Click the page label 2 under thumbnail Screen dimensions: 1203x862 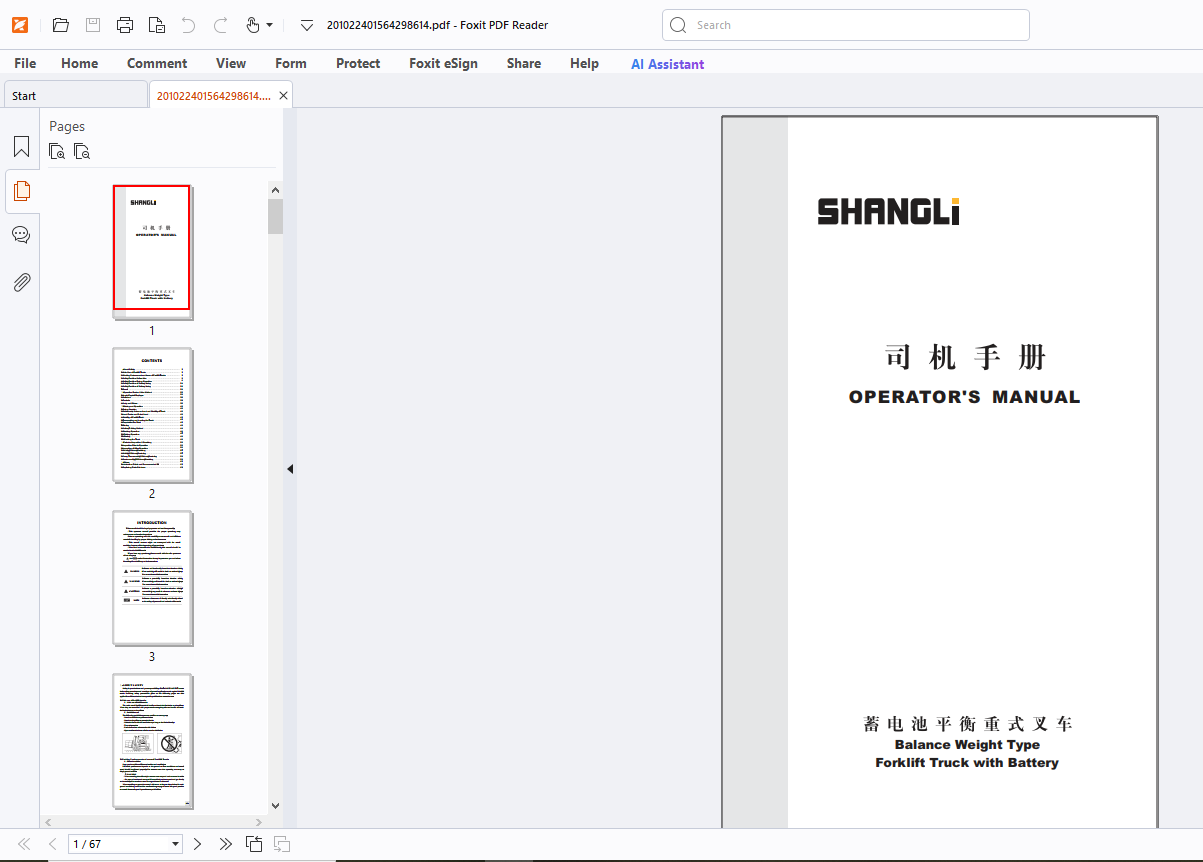click(152, 494)
